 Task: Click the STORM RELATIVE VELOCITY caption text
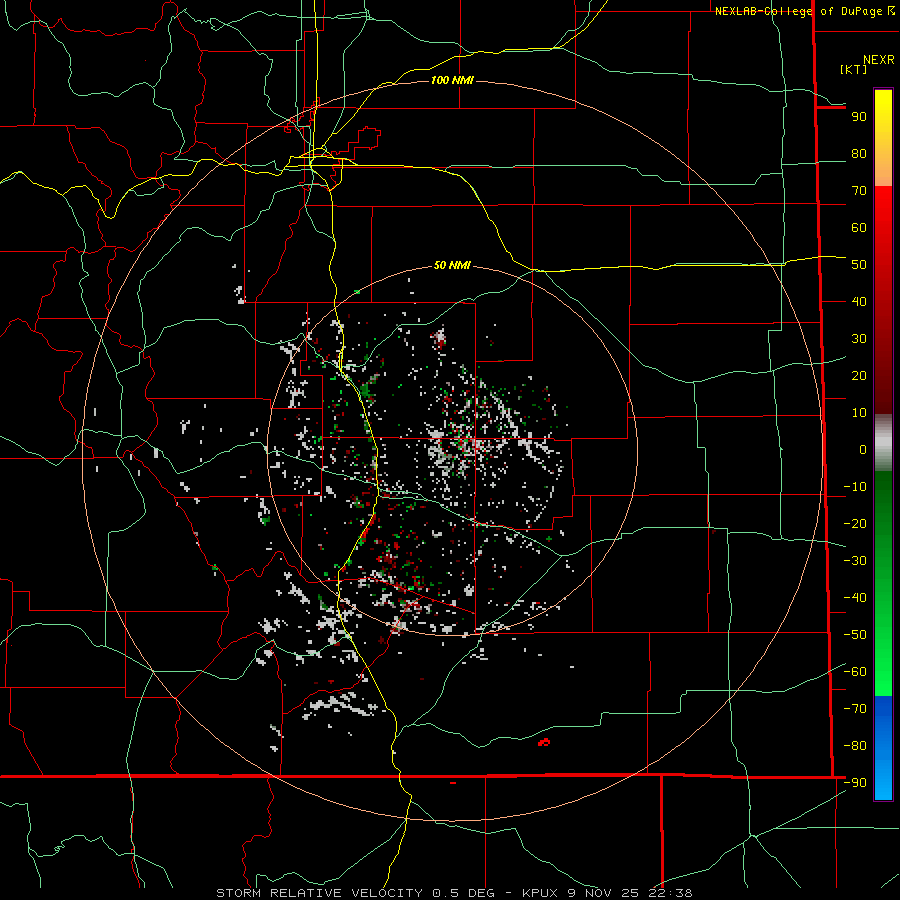click(320, 893)
